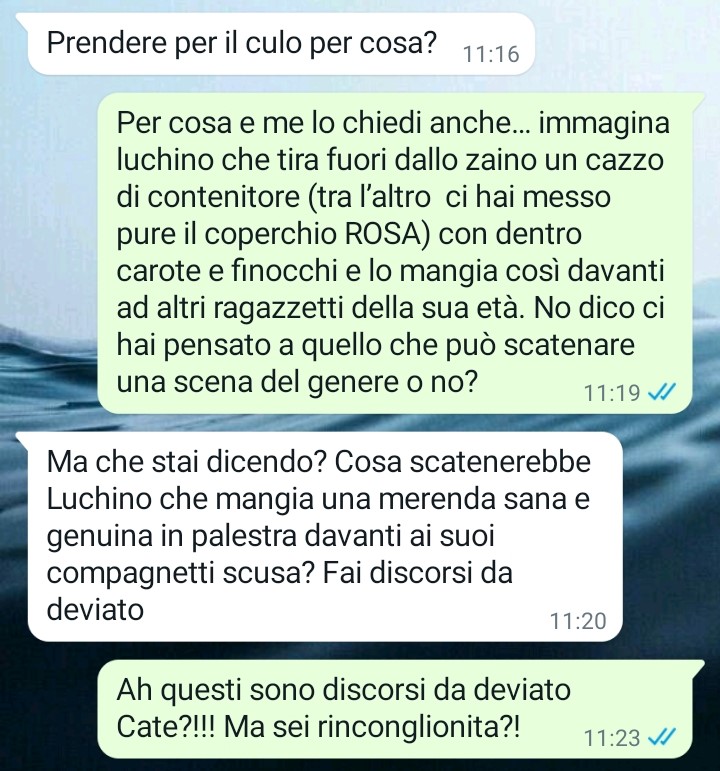This screenshot has width=720, height=771.
Task: Tap the words 'compagnetti scusa?' in the white bubble
Action: click(x=180, y=573)
